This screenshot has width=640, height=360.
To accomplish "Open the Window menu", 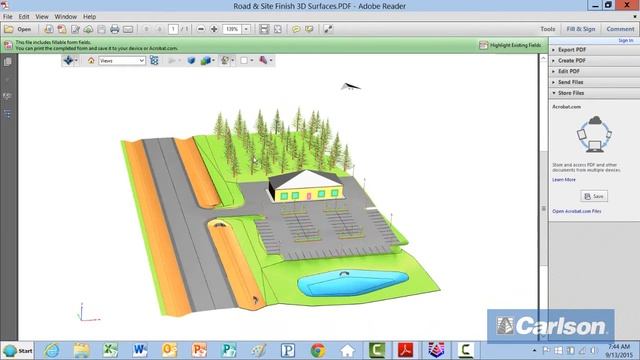I will pyautogui.click(x=65, y=17).
